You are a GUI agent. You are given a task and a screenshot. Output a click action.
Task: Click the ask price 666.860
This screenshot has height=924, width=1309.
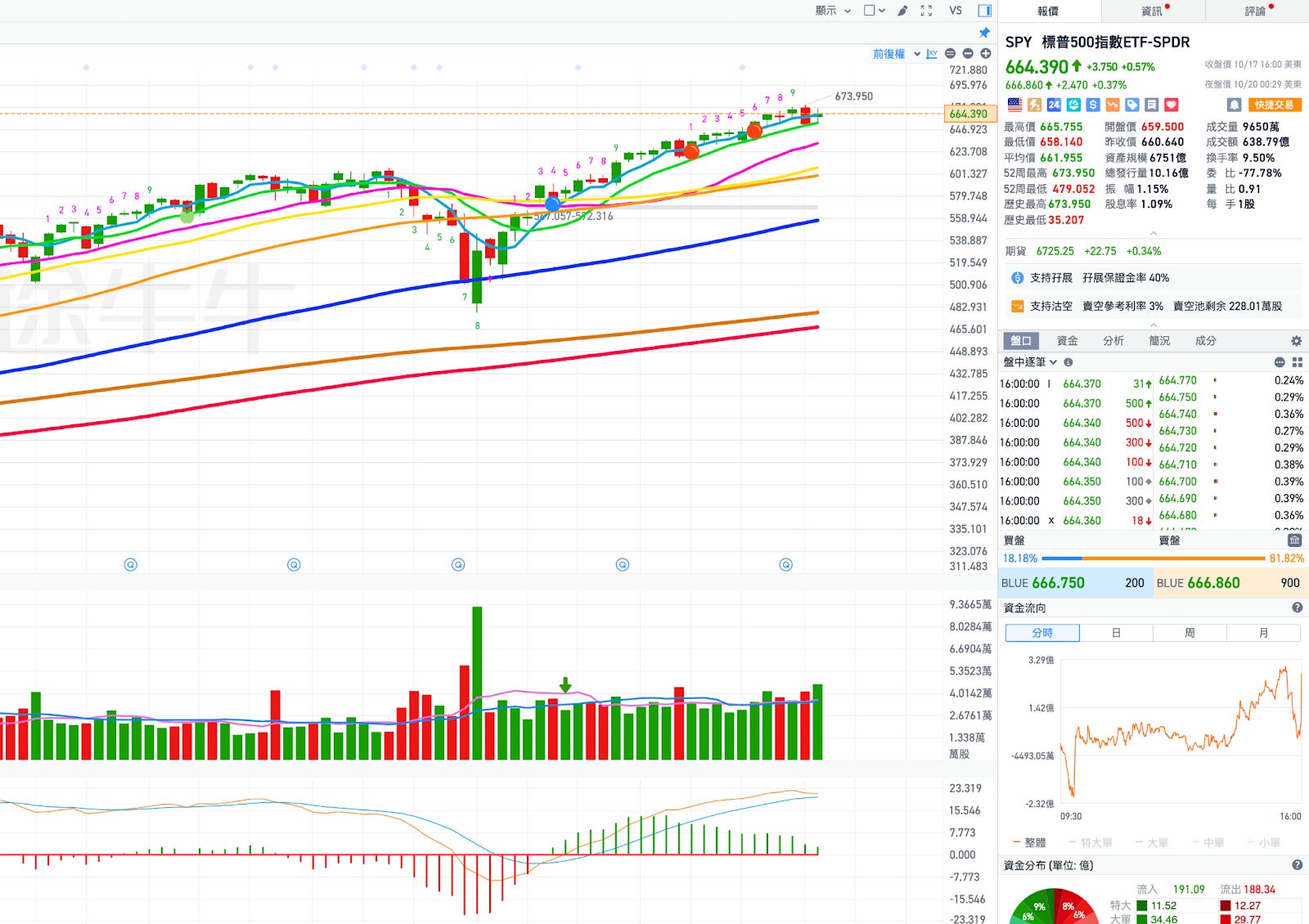[x=1213, y=583]
